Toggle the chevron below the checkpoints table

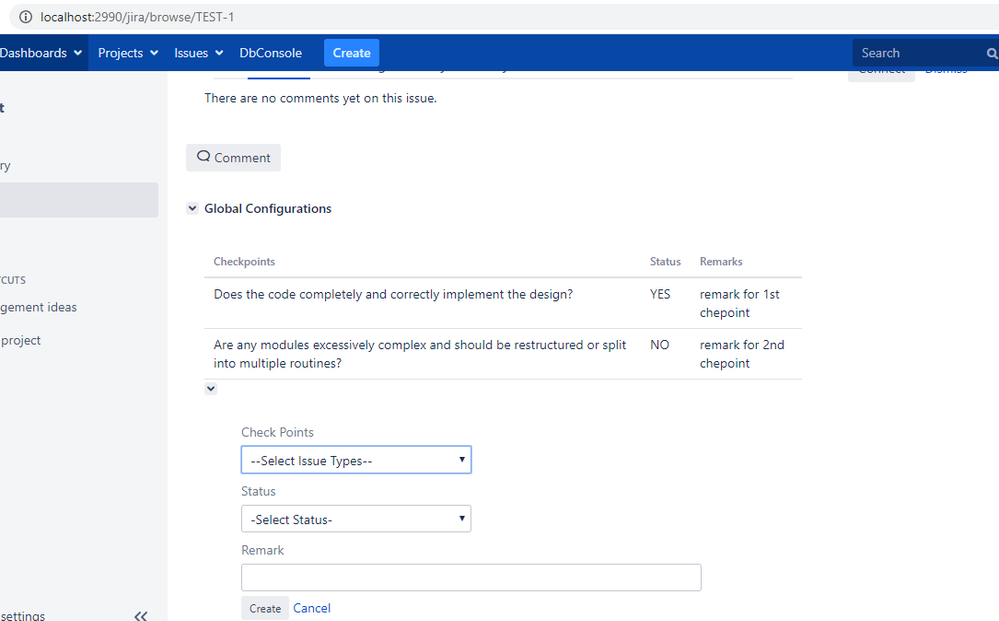tap(211, 389)
